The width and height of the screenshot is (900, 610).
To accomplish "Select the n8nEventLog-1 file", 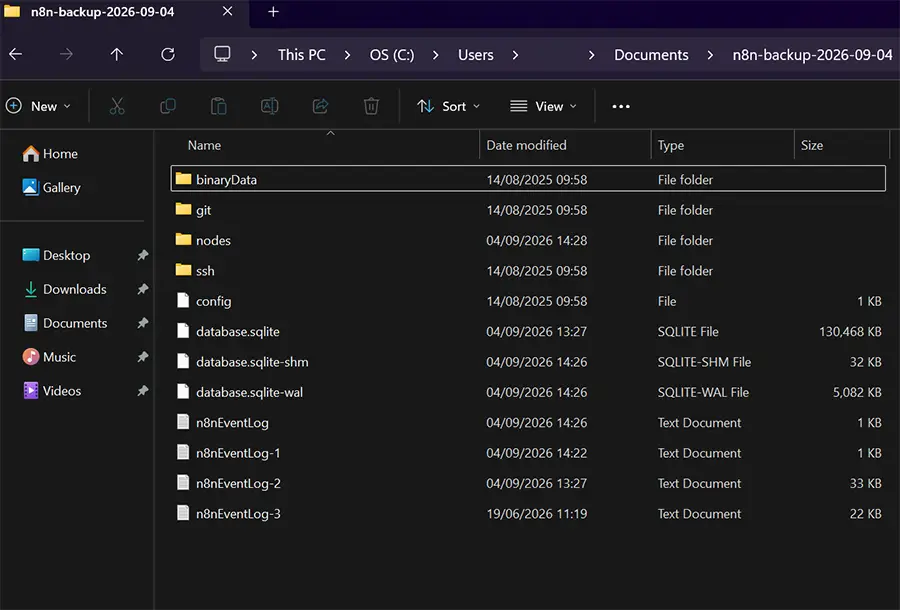I will [528, 453].
